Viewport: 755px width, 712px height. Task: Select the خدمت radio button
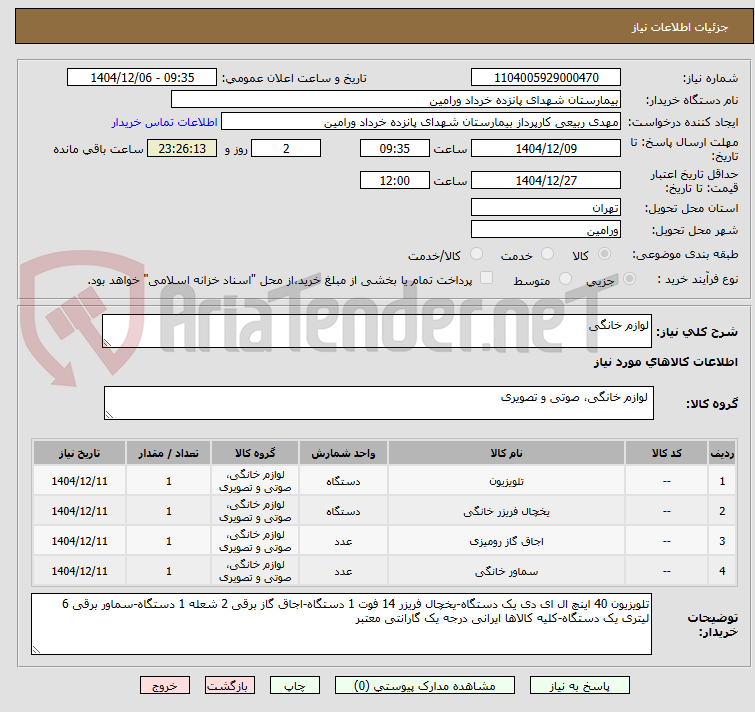tap(547, 254)
